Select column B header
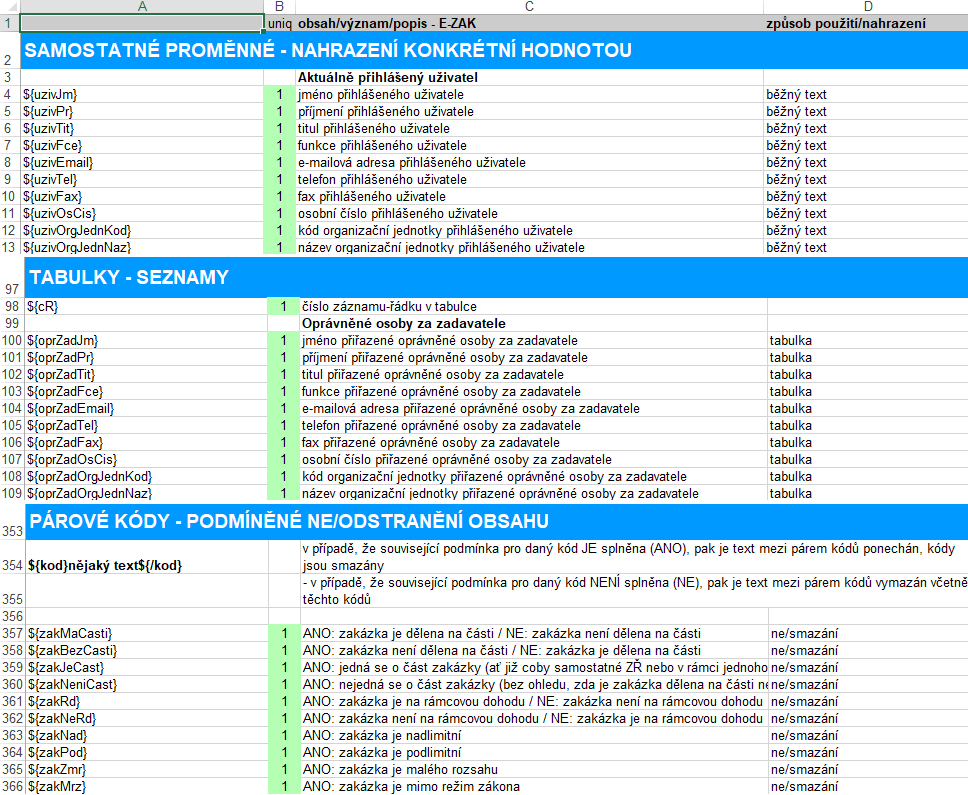Viewport: 968px width, 795px height. pos(279,6)
